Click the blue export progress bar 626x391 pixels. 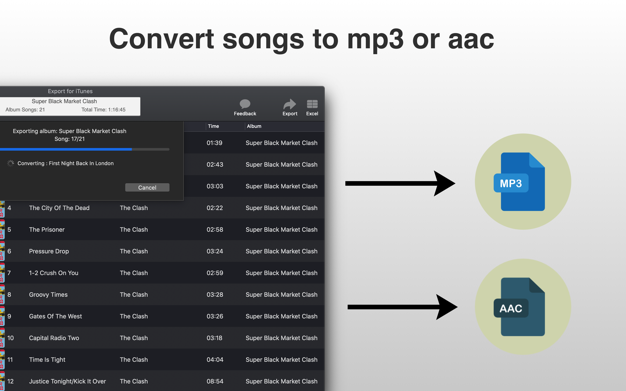pos(85,149)
